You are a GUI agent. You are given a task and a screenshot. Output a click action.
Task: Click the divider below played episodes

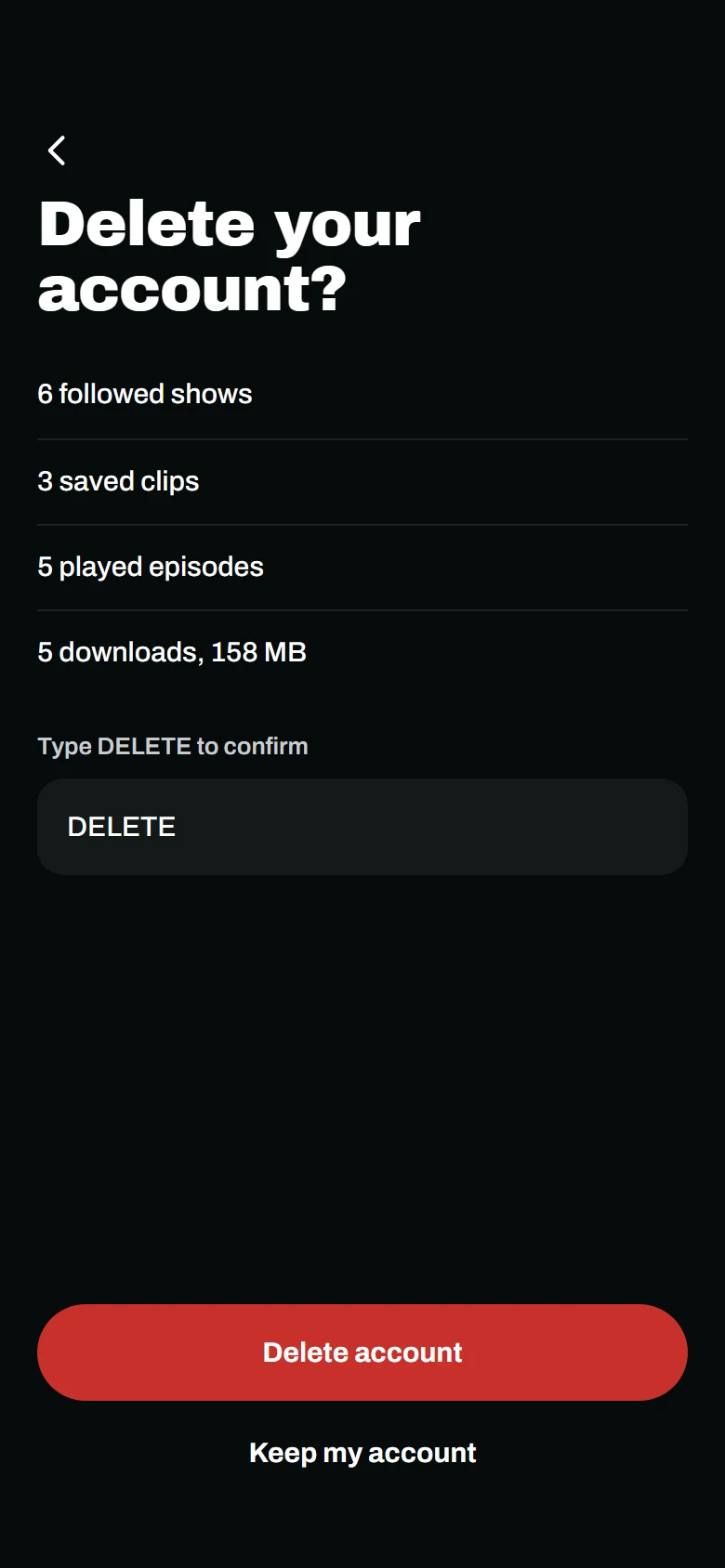point(362,609)
